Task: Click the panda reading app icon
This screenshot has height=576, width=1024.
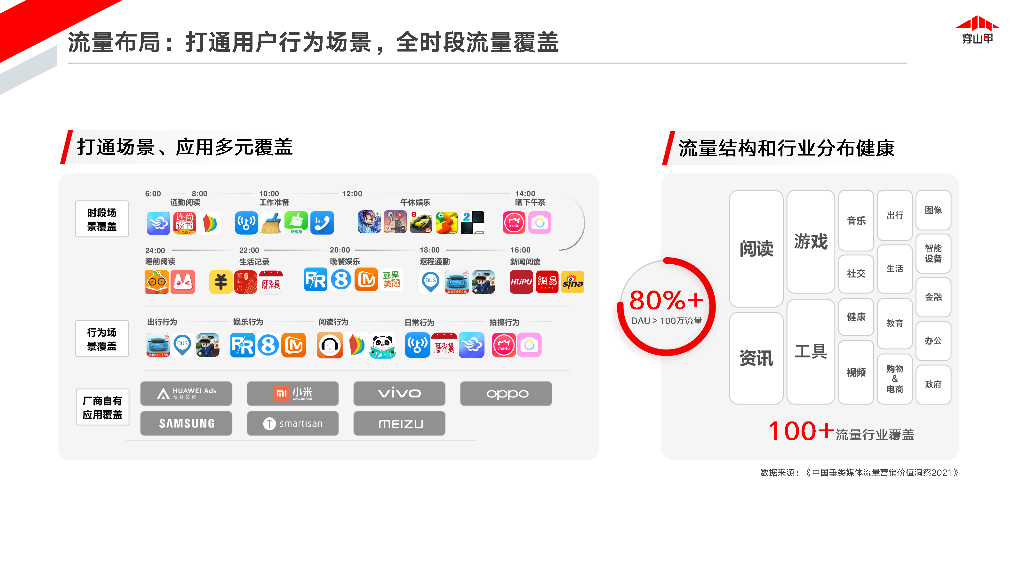Action: [383, 345]
